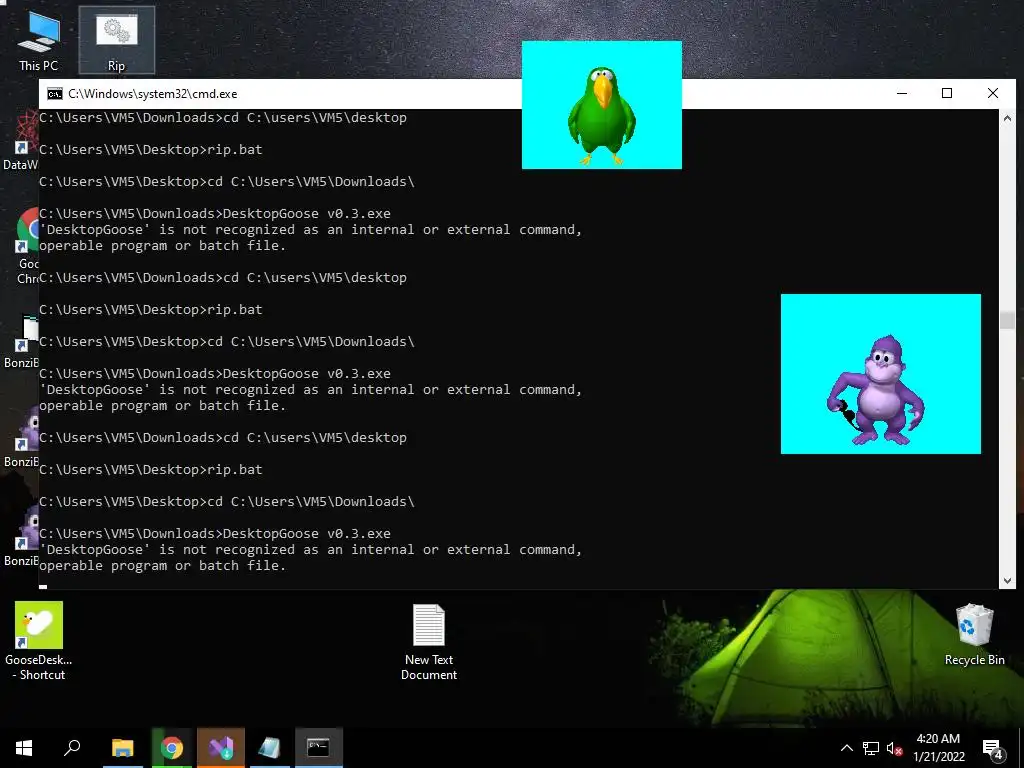Screen dimensions: 1024x768
Task: Switch to Visual Studio in taskbar
Action: [x=221, y=748]
